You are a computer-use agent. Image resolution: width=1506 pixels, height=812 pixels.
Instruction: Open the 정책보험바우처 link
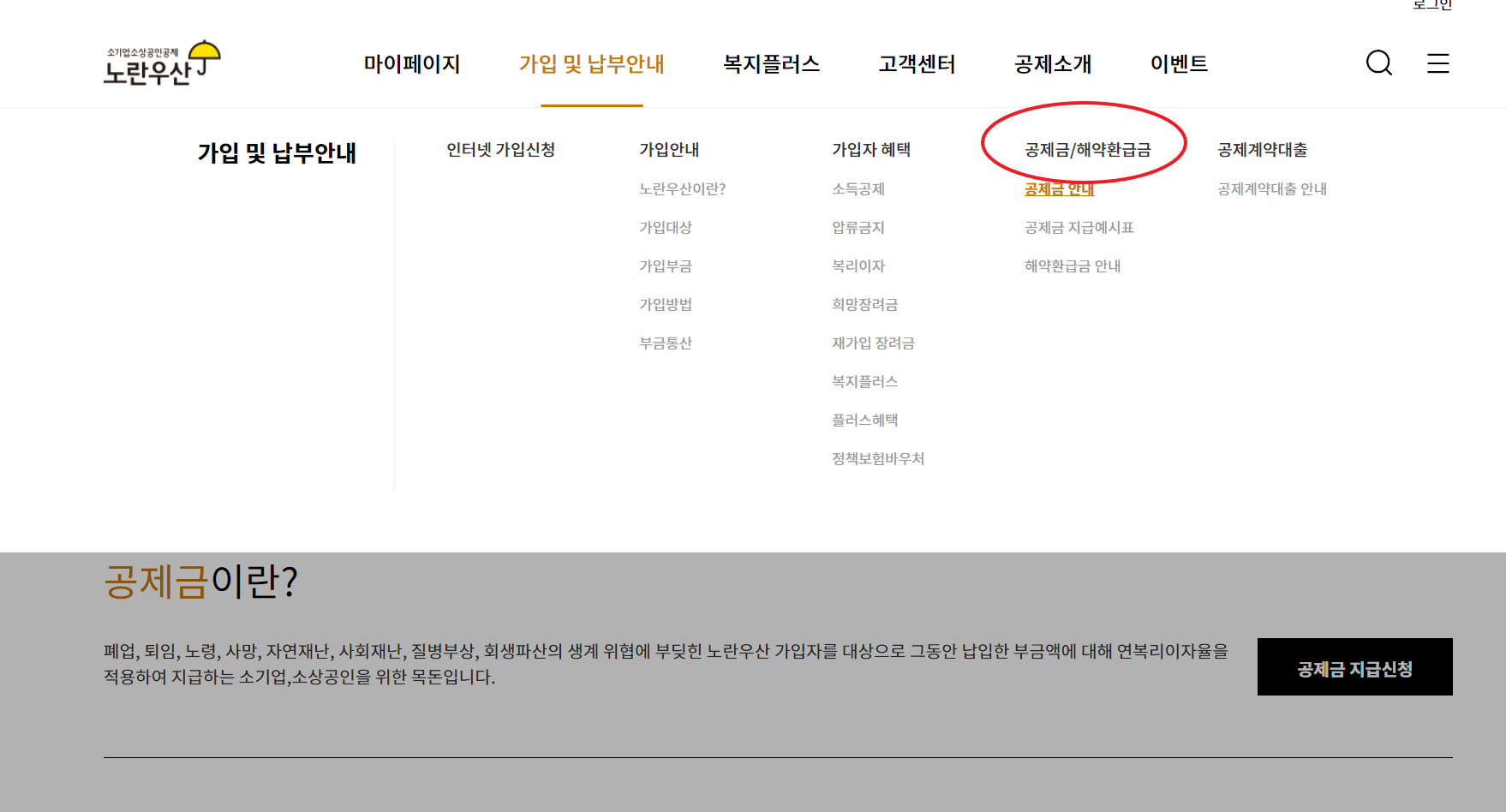(x=878, y=458)
